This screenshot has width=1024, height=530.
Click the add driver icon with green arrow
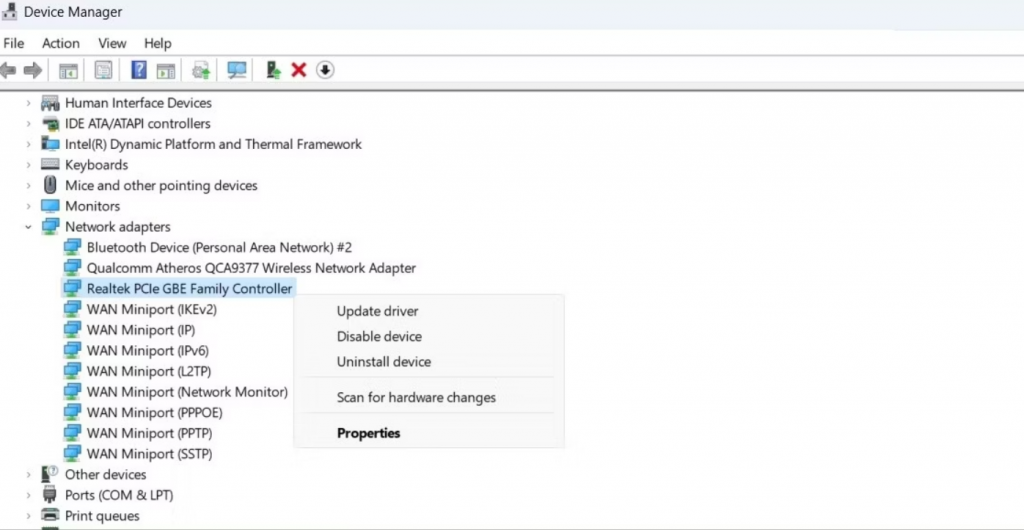click(273, 70)
